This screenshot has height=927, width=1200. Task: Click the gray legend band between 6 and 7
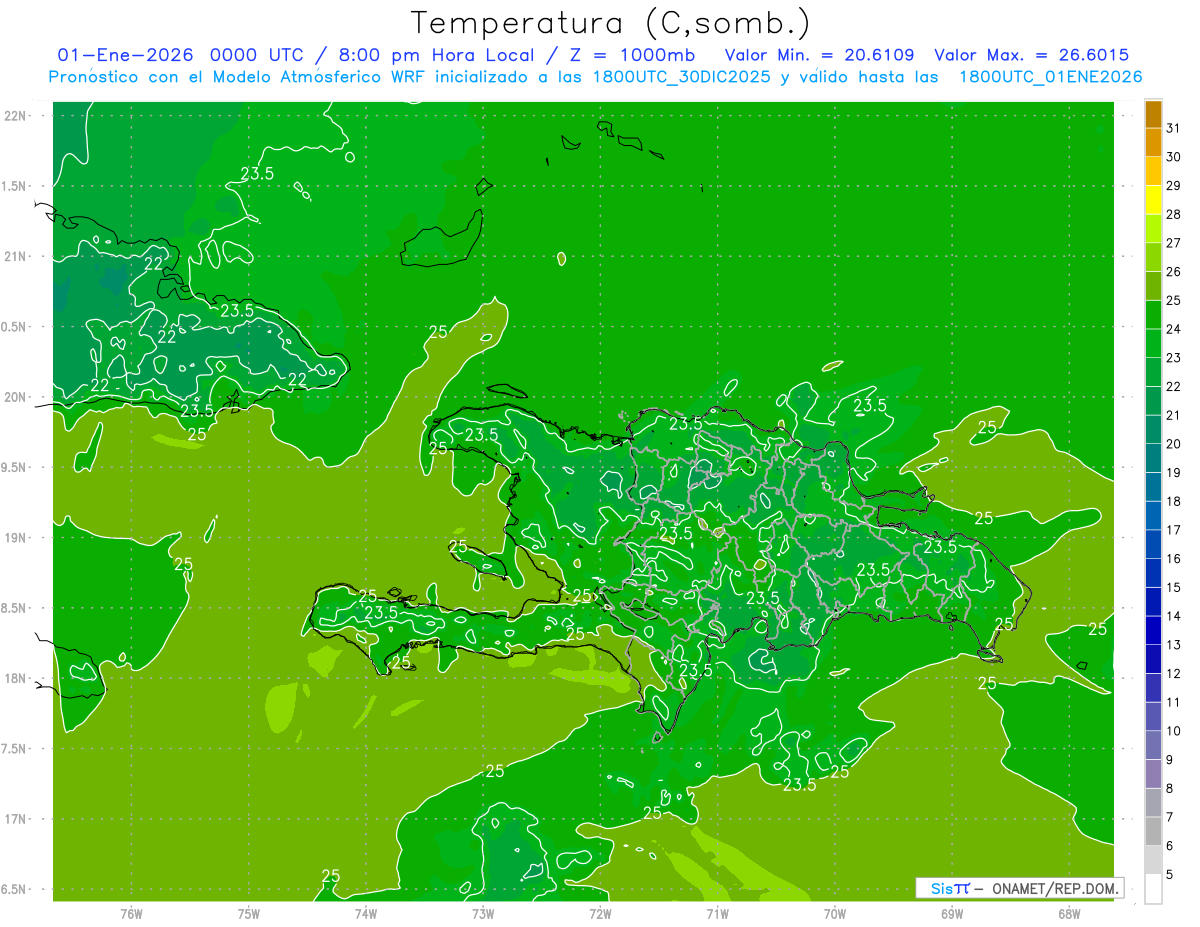coord(1153,832)
